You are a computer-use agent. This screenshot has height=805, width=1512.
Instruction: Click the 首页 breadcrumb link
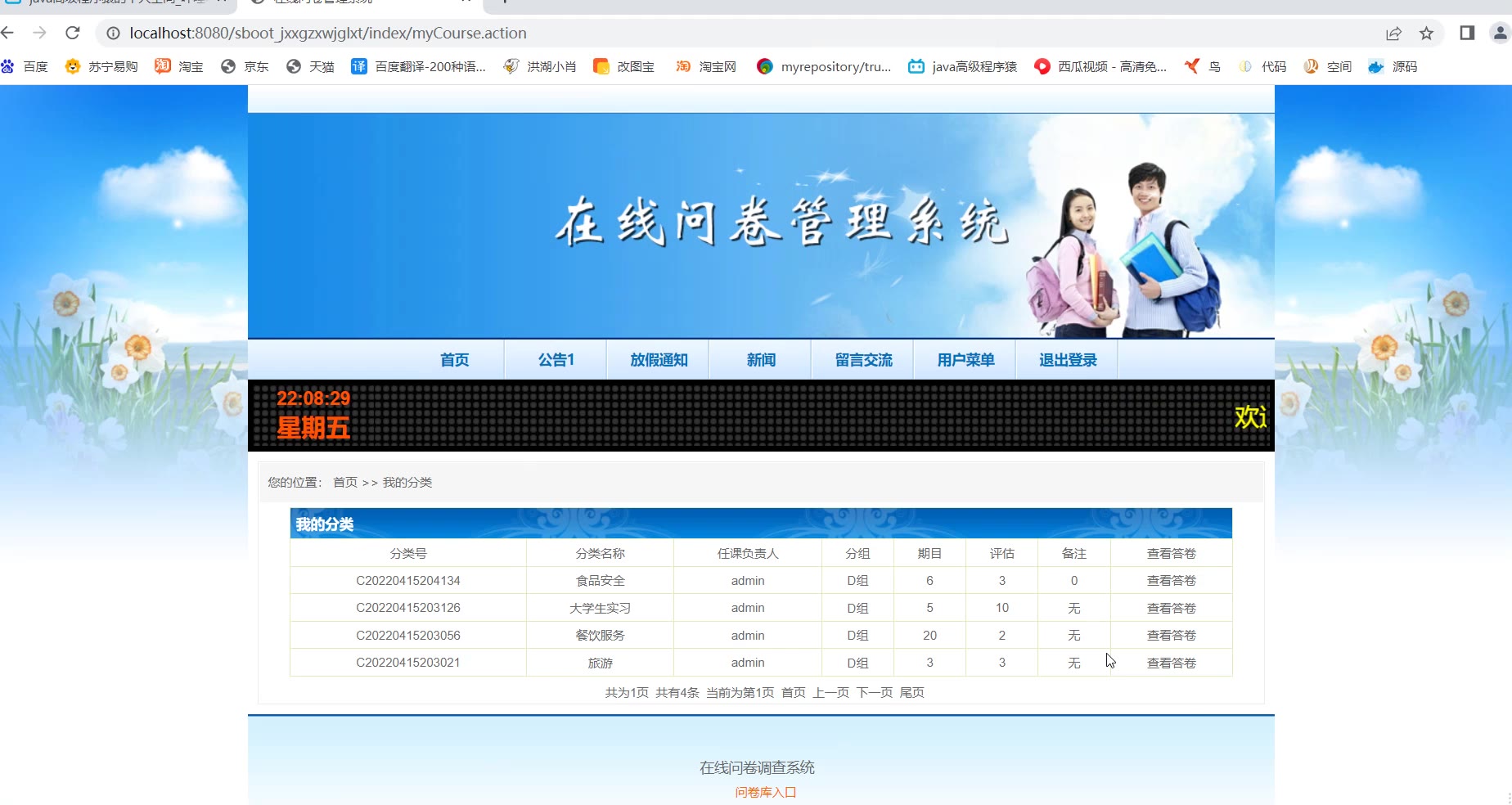[x=345, y=483]
